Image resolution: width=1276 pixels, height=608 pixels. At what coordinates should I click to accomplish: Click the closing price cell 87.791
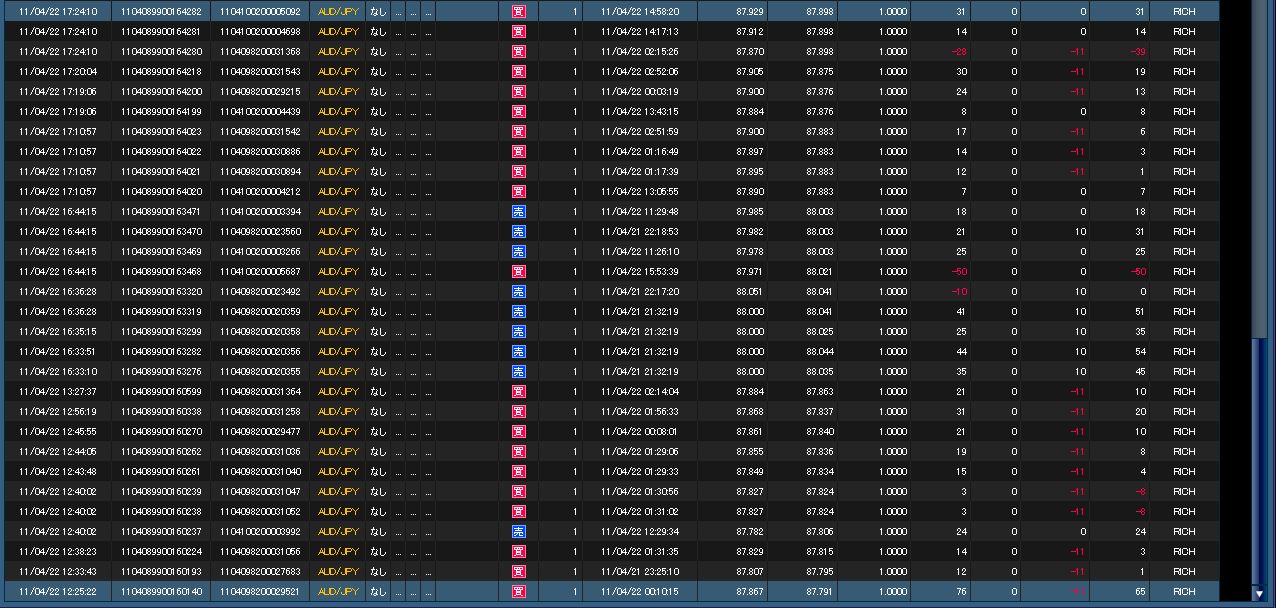(819, 592)
